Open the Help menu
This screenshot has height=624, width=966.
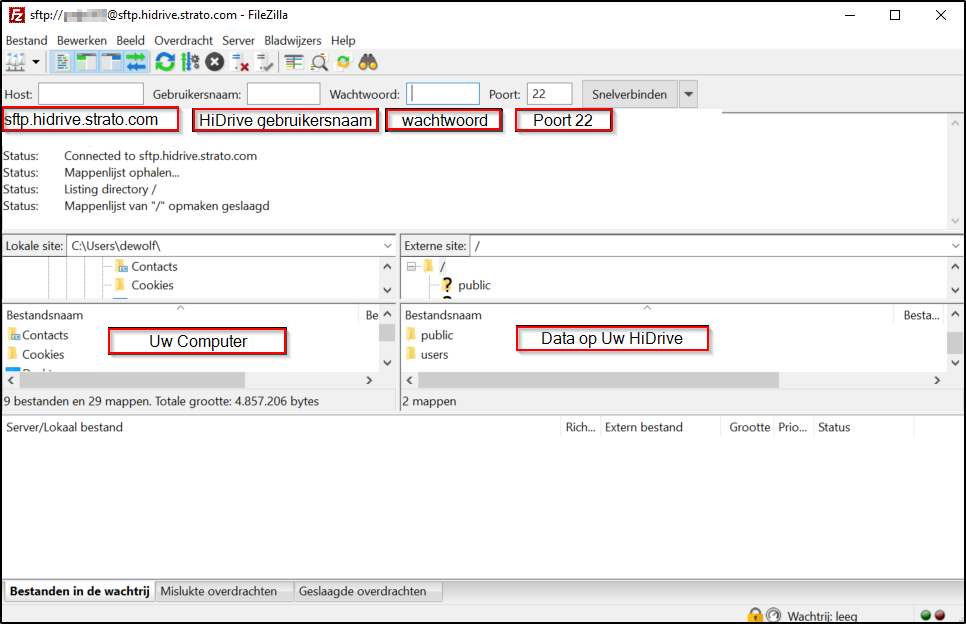pos(343,41)
